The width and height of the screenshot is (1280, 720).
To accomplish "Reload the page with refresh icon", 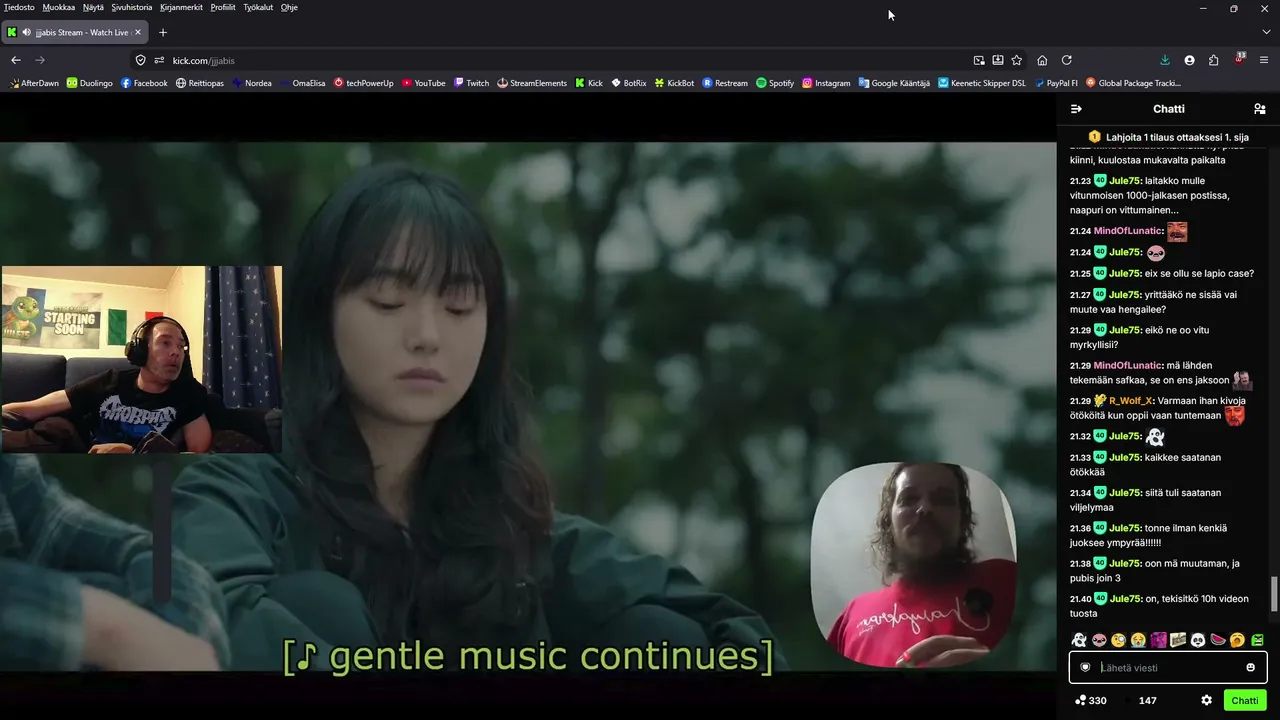I will click(1067, 60).
